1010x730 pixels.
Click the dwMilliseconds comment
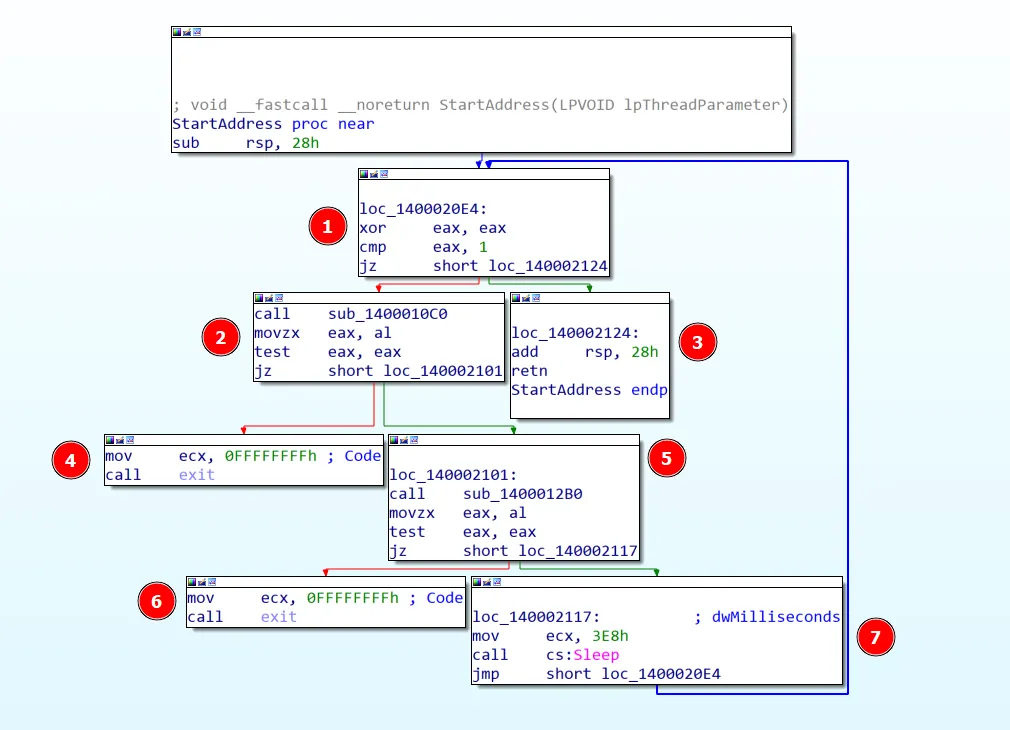(x=767, y=617)
